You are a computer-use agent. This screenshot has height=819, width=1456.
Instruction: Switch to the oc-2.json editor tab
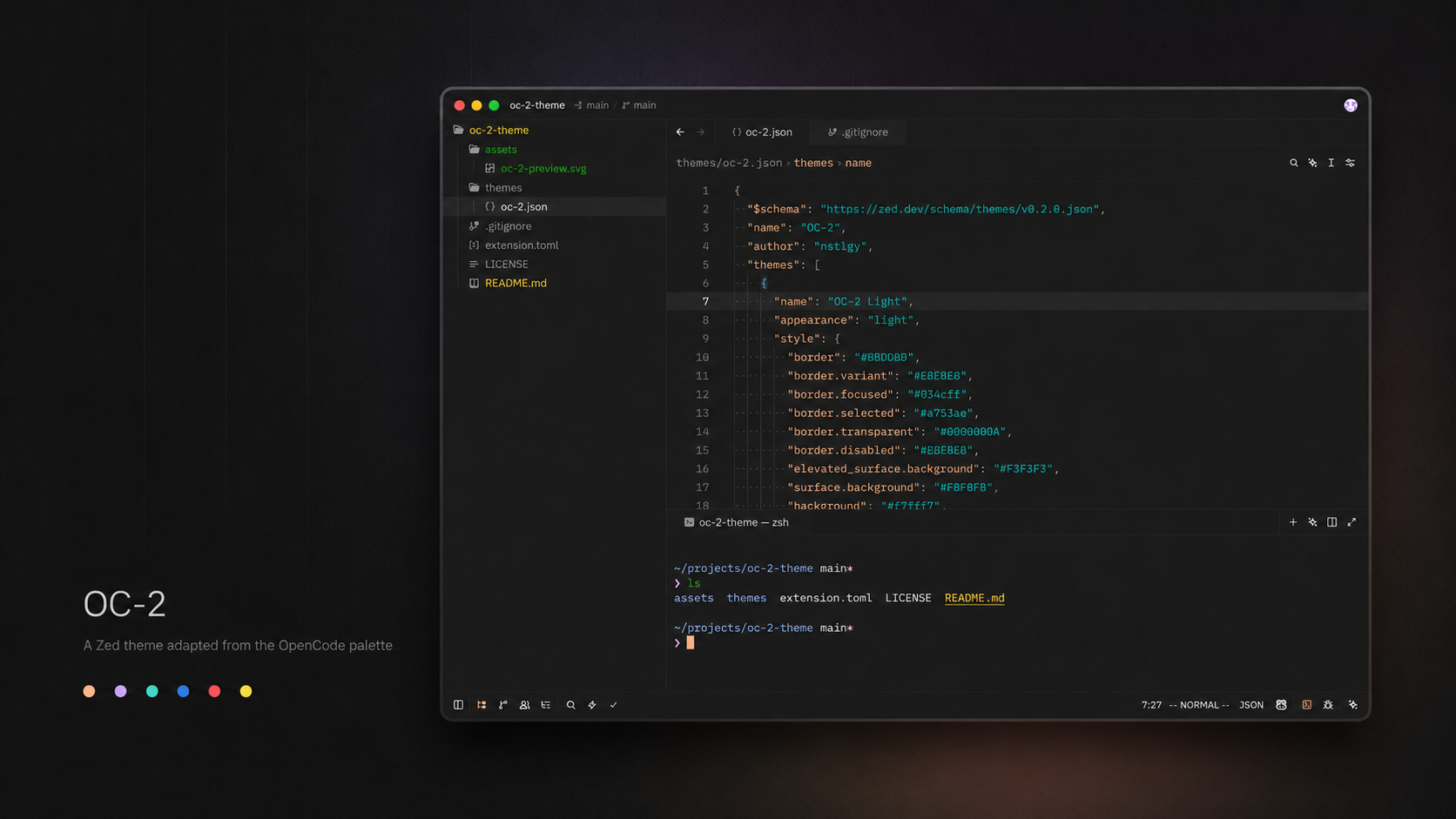pos(762,132)
